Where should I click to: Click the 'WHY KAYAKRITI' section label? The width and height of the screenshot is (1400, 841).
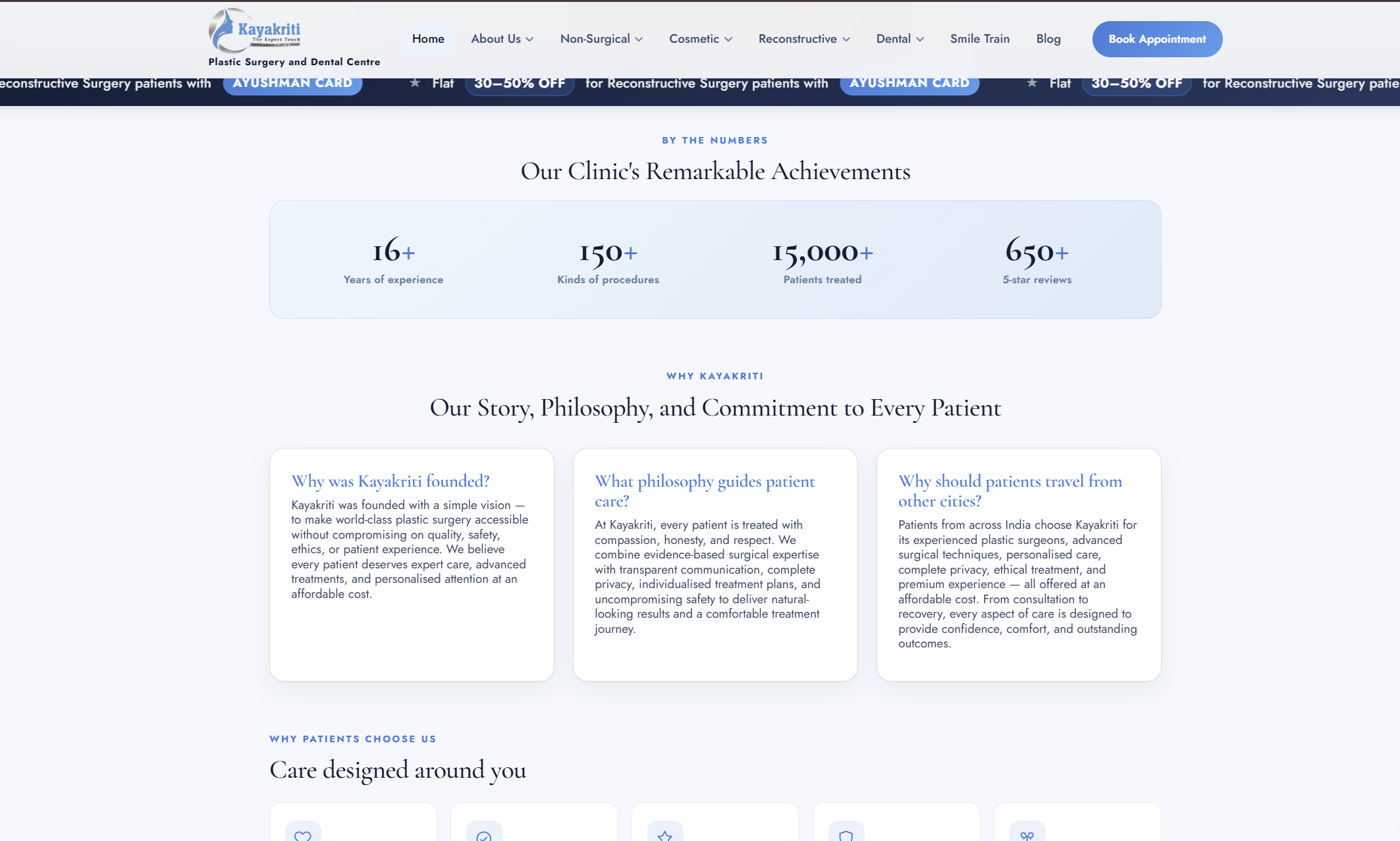click(715, 376)
